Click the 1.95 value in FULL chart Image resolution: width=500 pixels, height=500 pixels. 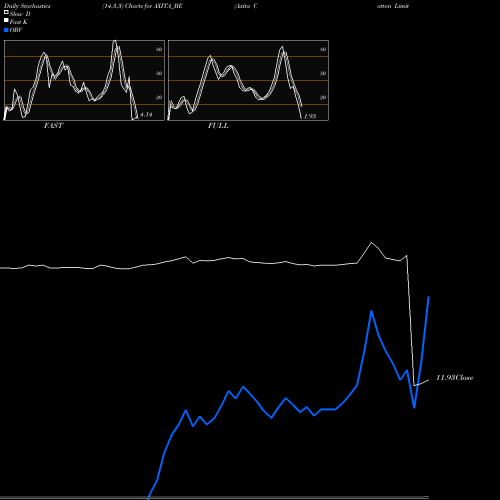(310, 116)
